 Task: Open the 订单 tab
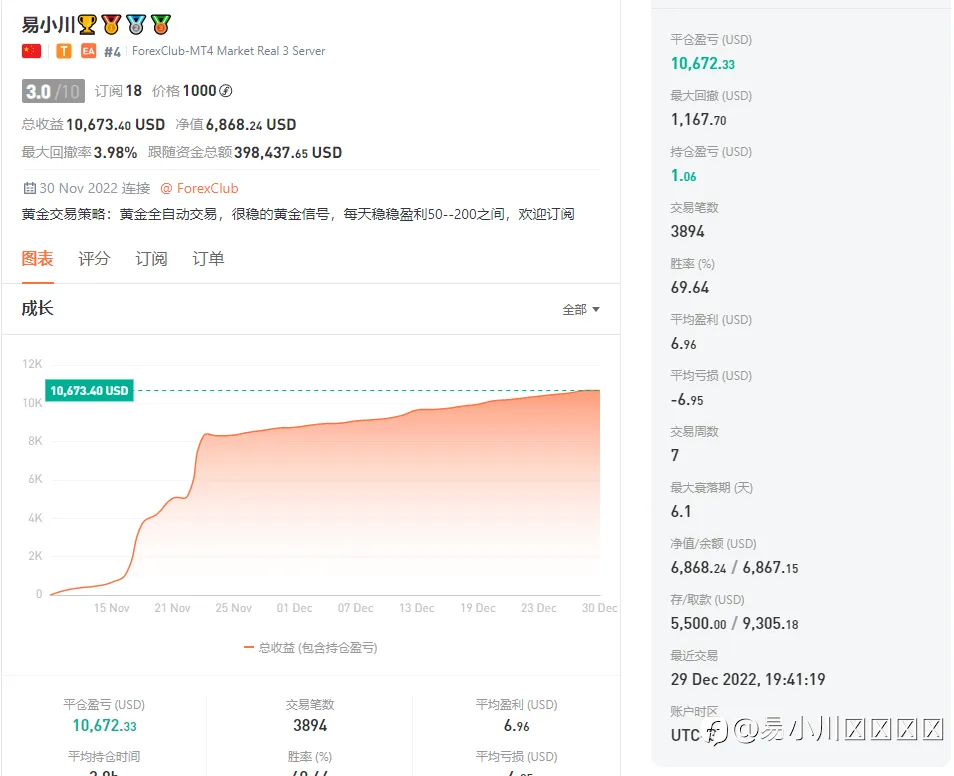208,259
